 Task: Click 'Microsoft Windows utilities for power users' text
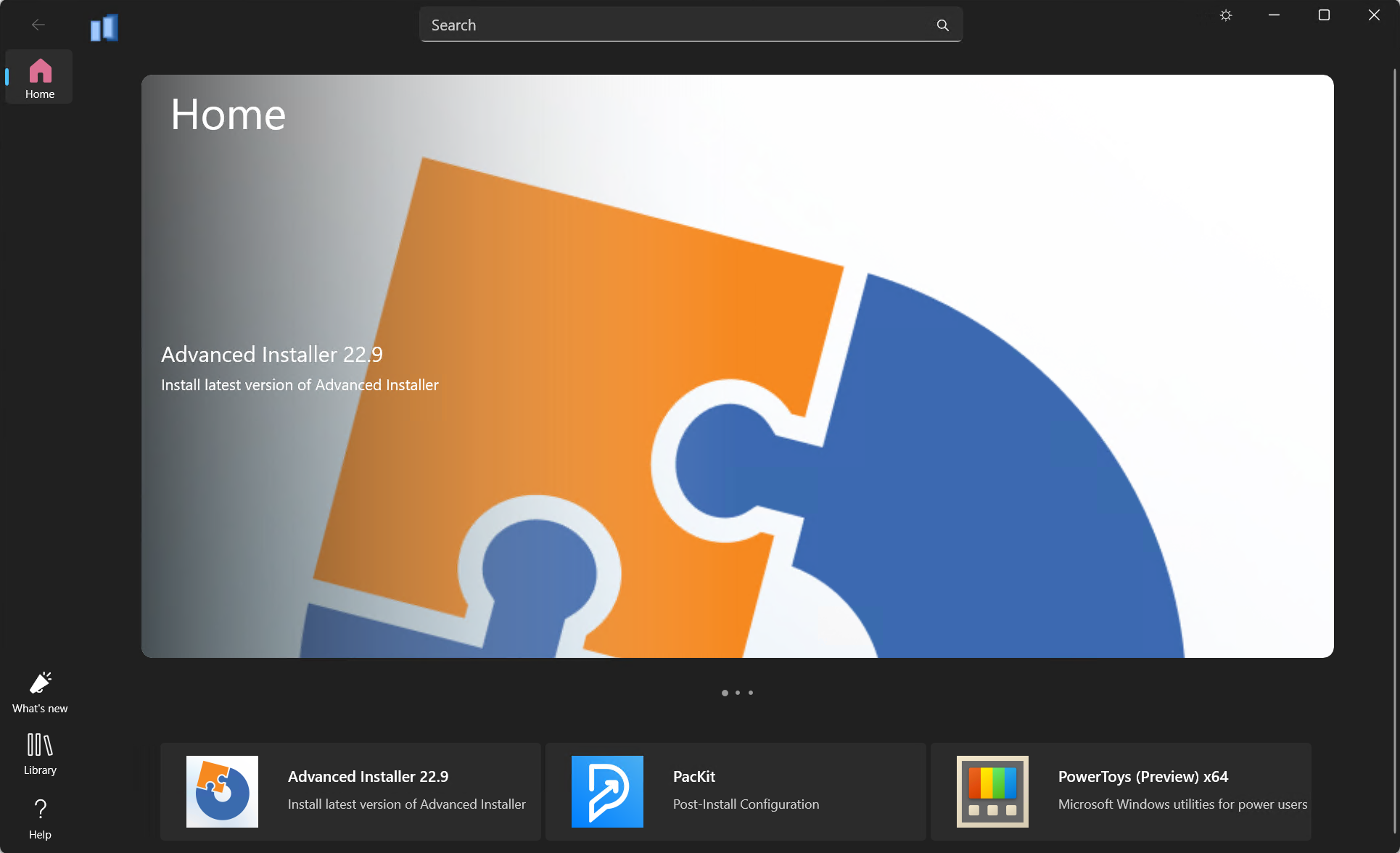[x=1182, y=804]
